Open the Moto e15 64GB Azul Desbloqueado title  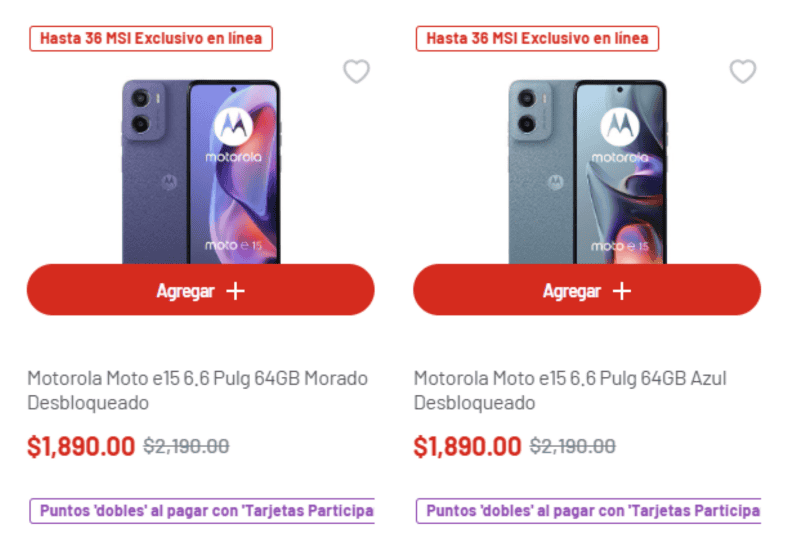[570, 391]
